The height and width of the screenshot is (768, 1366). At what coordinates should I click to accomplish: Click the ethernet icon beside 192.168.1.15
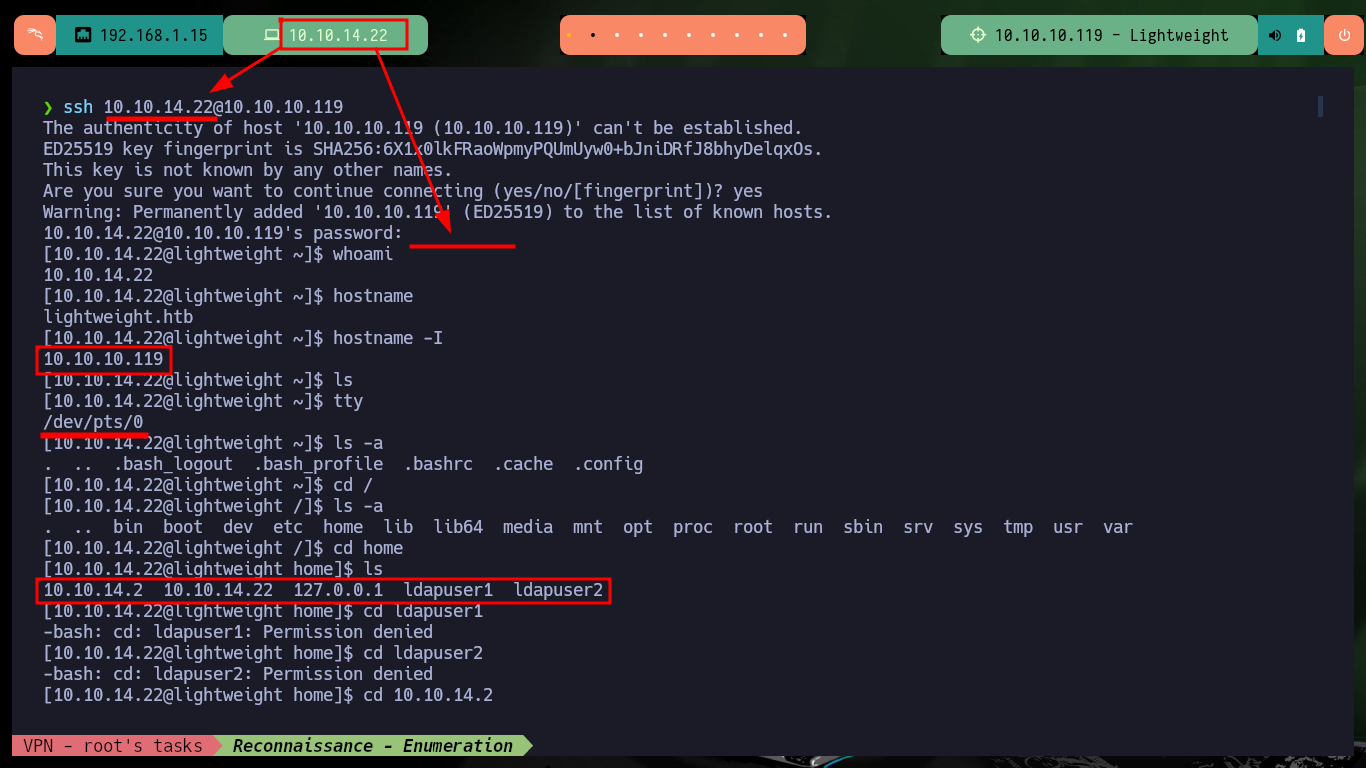click(x=83, y=35)
